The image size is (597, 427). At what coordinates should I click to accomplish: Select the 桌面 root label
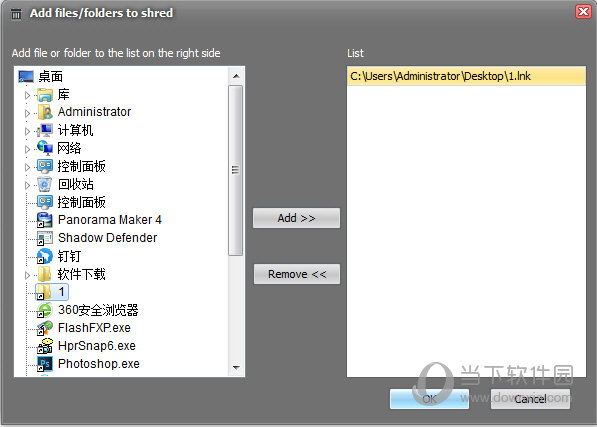click(x=51, y=76)
